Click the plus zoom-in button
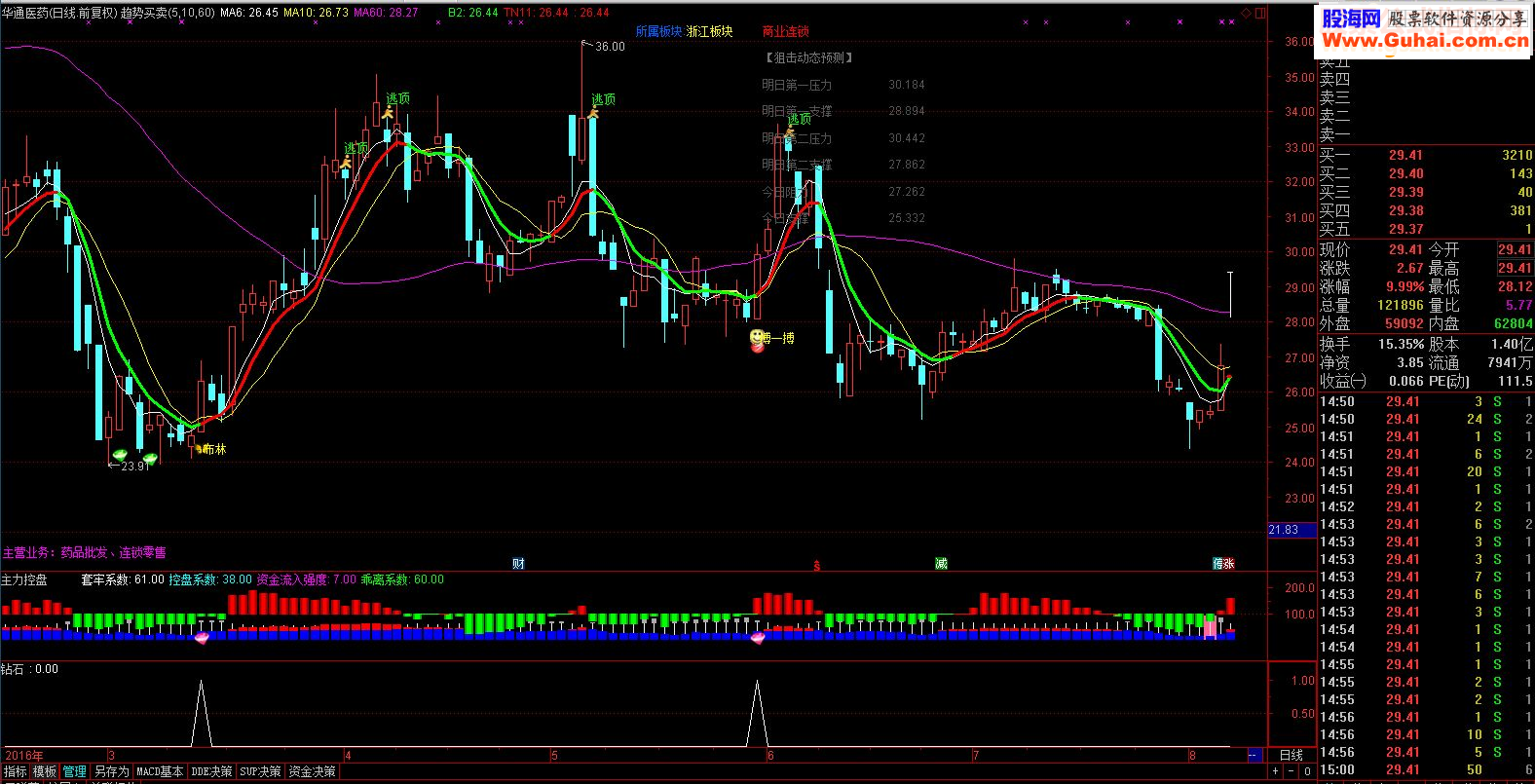The width and height of the screenshot is (1535, 784). tap(1275, 771)
